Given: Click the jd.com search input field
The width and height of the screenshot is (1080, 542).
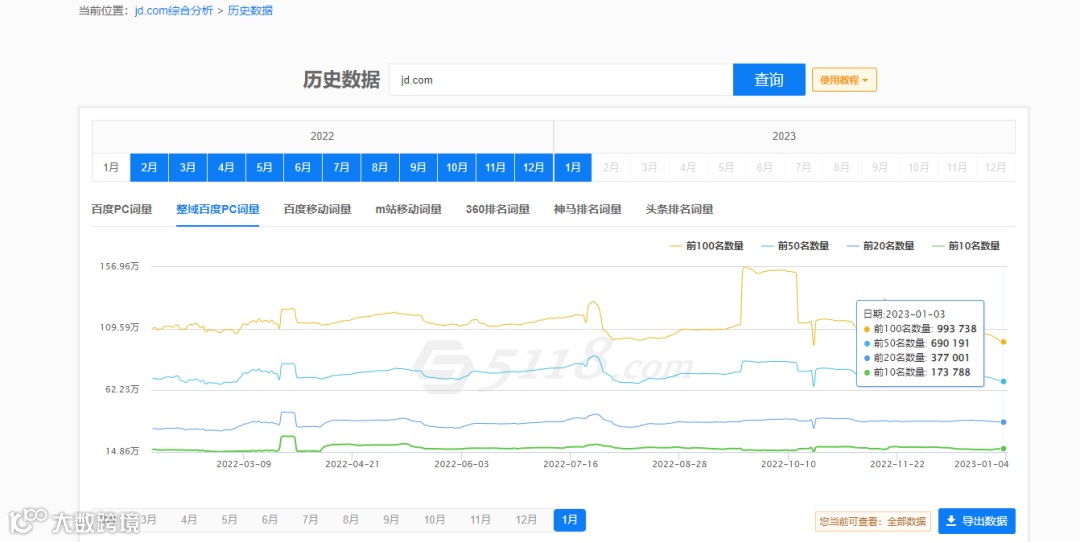Looking at the screenshot, I should click(561, 80).
